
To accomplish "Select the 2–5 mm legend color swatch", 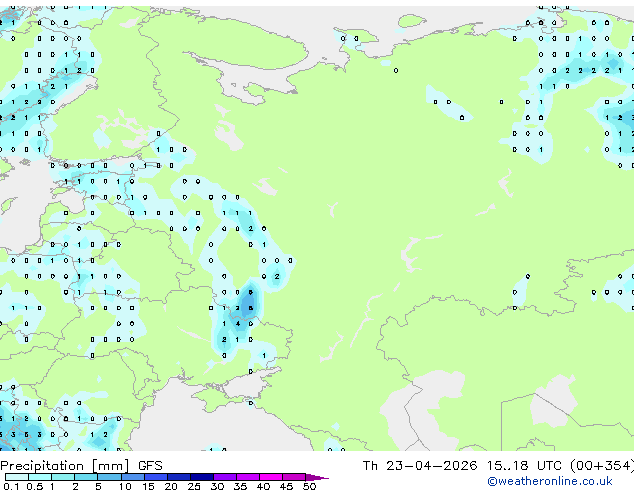I will click(x=86, y=477).
